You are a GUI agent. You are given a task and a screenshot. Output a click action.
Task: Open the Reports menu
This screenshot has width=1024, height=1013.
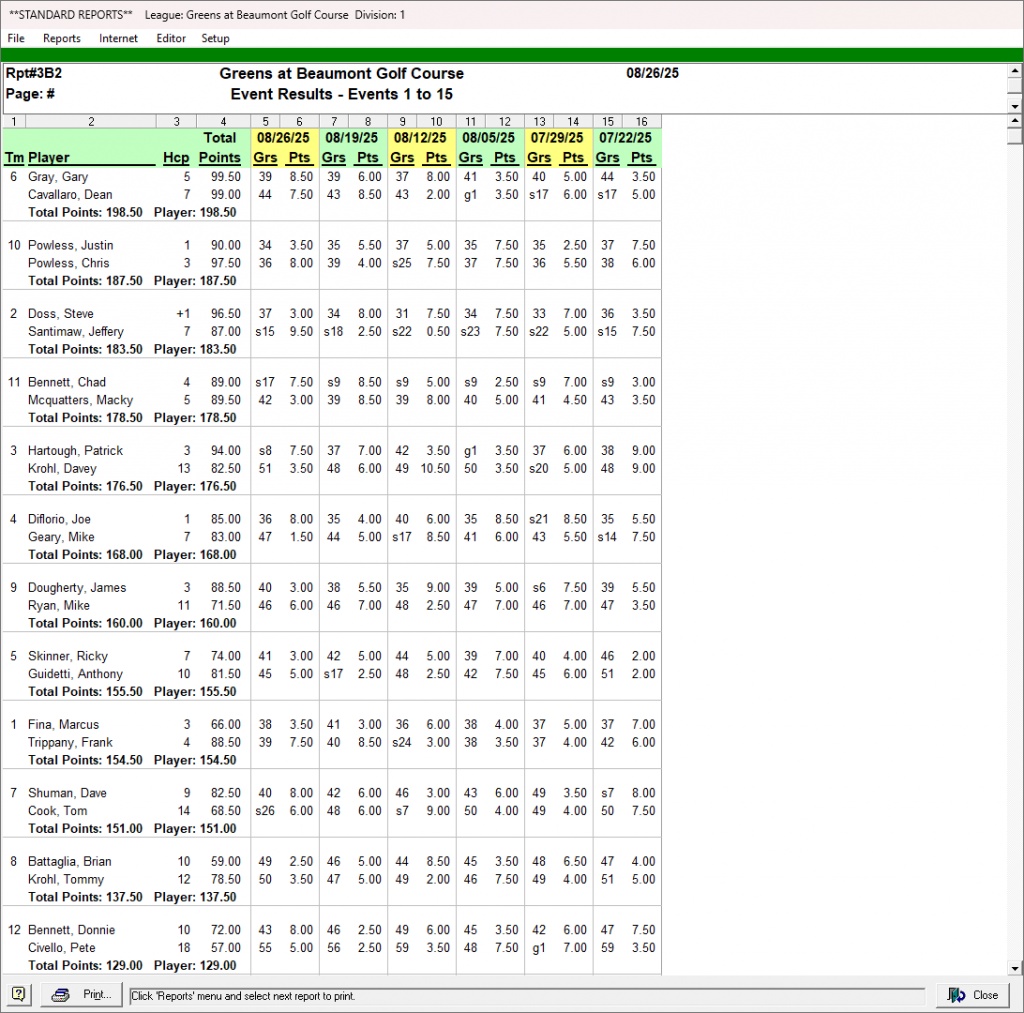pos(62,39)
